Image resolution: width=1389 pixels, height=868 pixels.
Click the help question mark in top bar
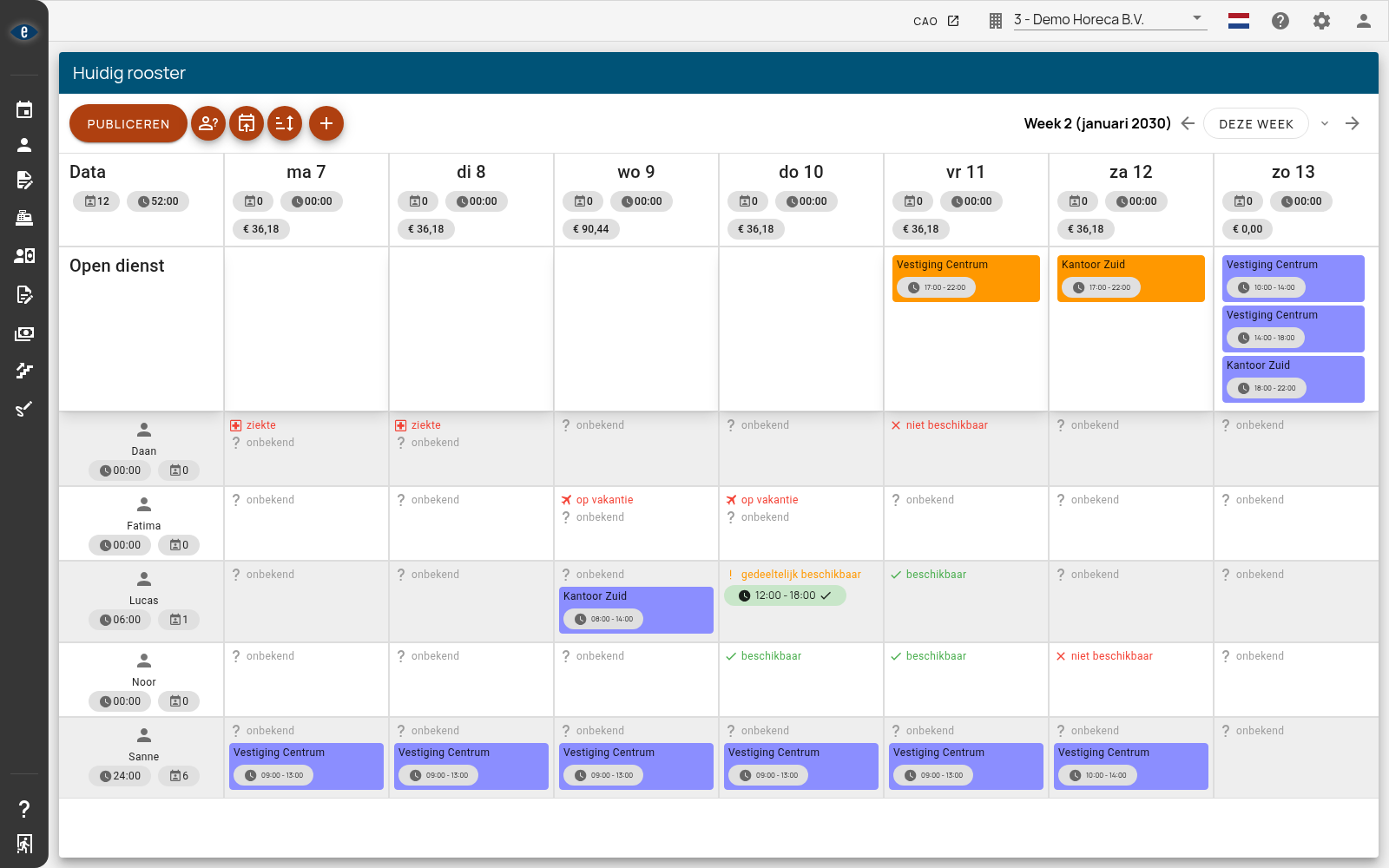tap(1280, 21)
